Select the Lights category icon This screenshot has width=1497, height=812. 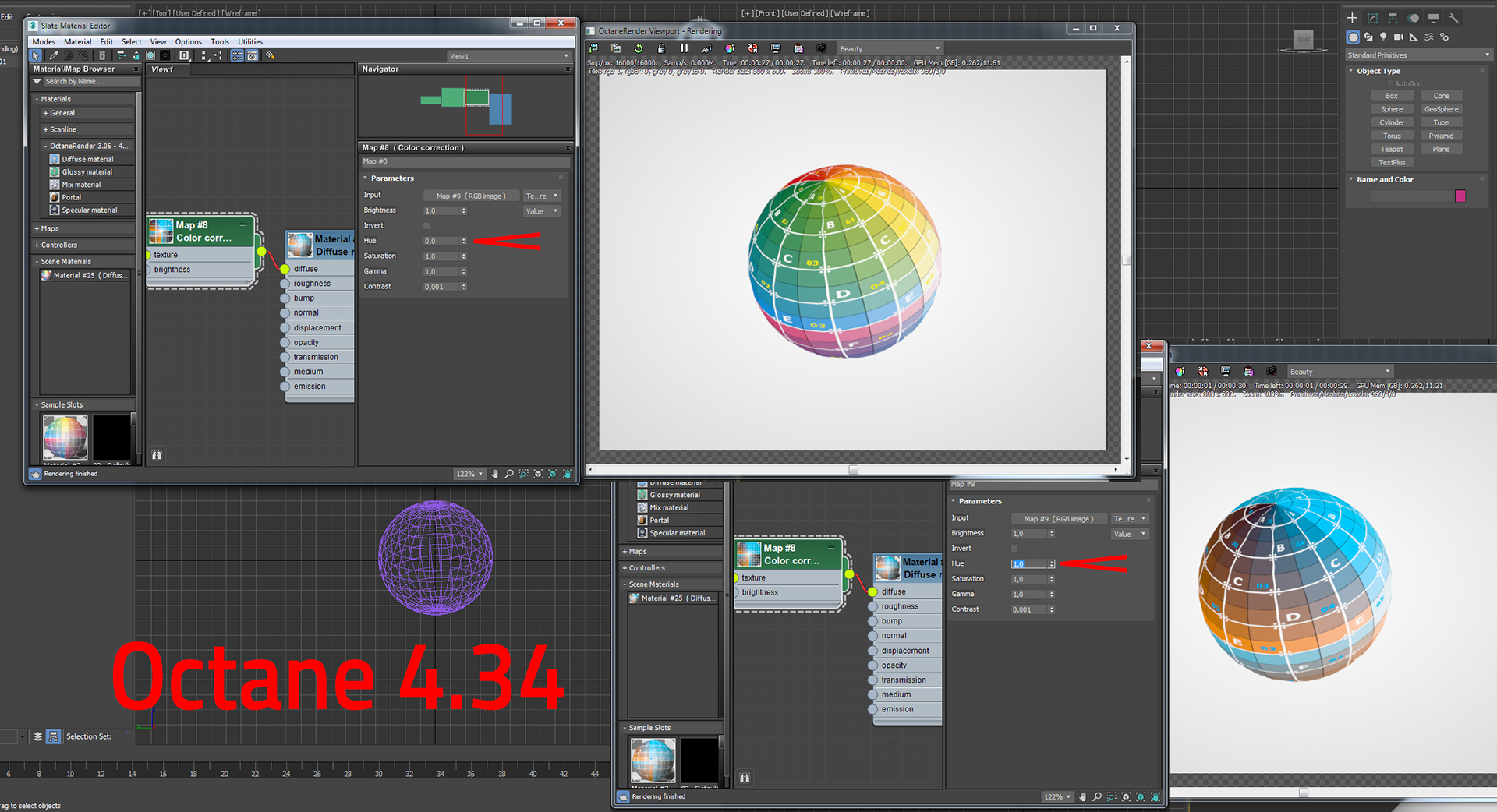point(1383,37)
